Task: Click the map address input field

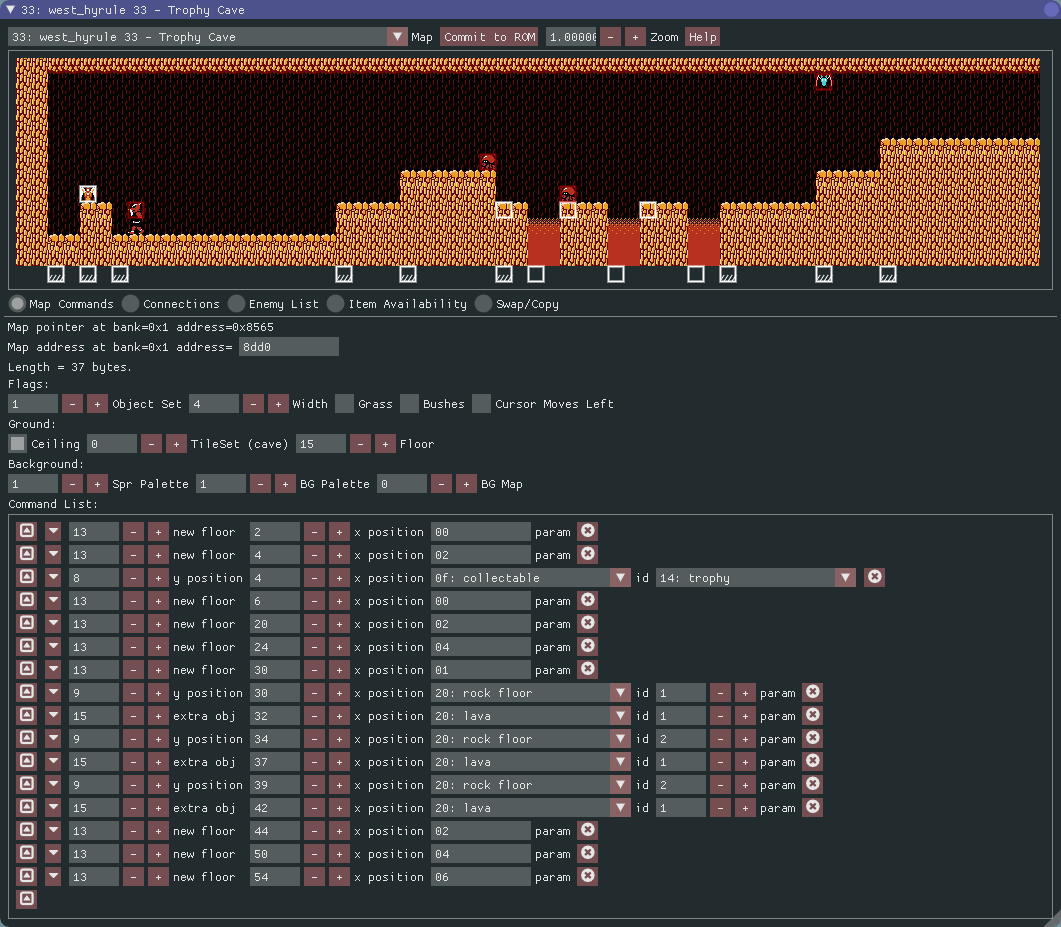Action: tap(288, 347)
